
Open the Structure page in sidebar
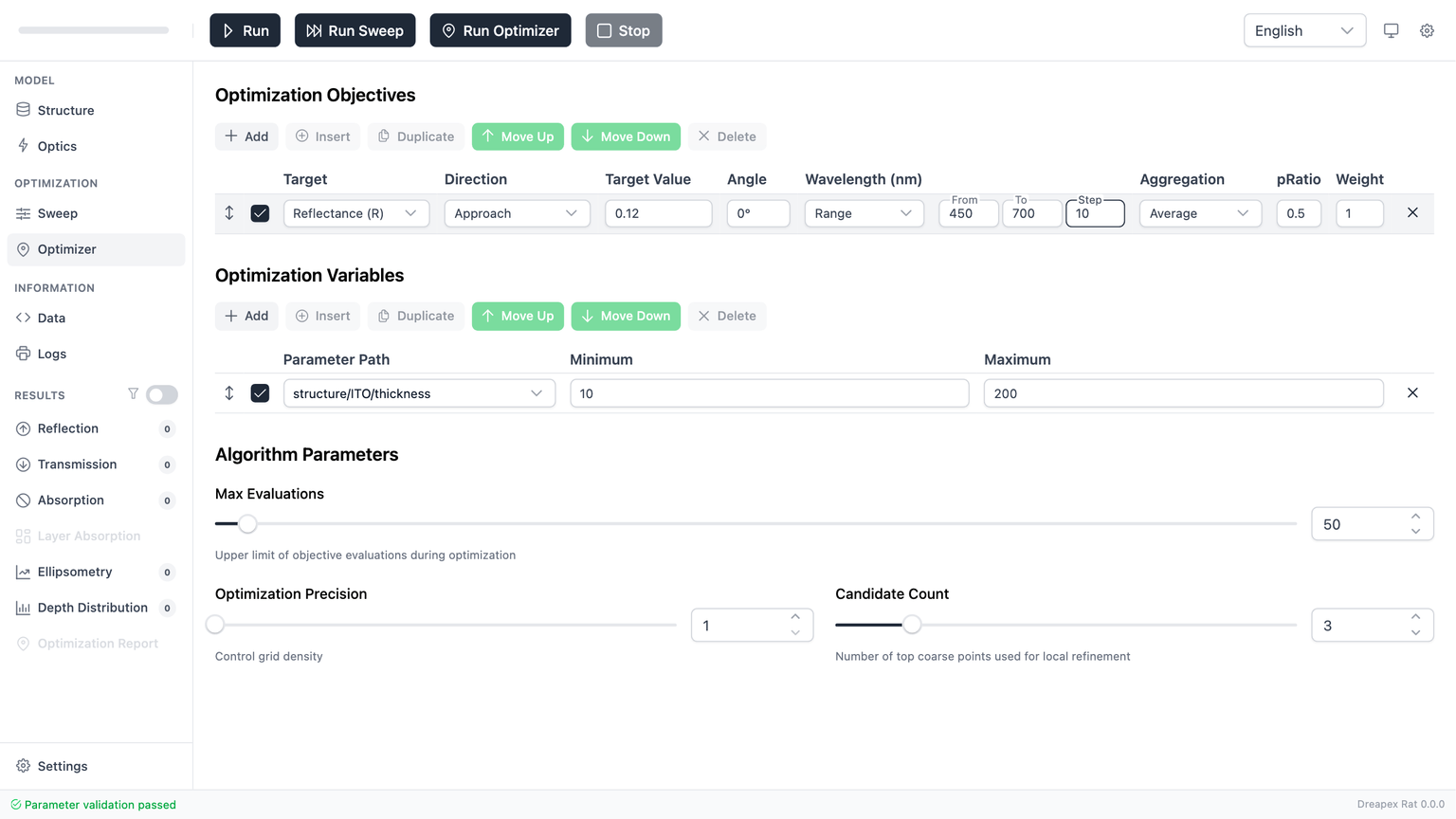65,110
